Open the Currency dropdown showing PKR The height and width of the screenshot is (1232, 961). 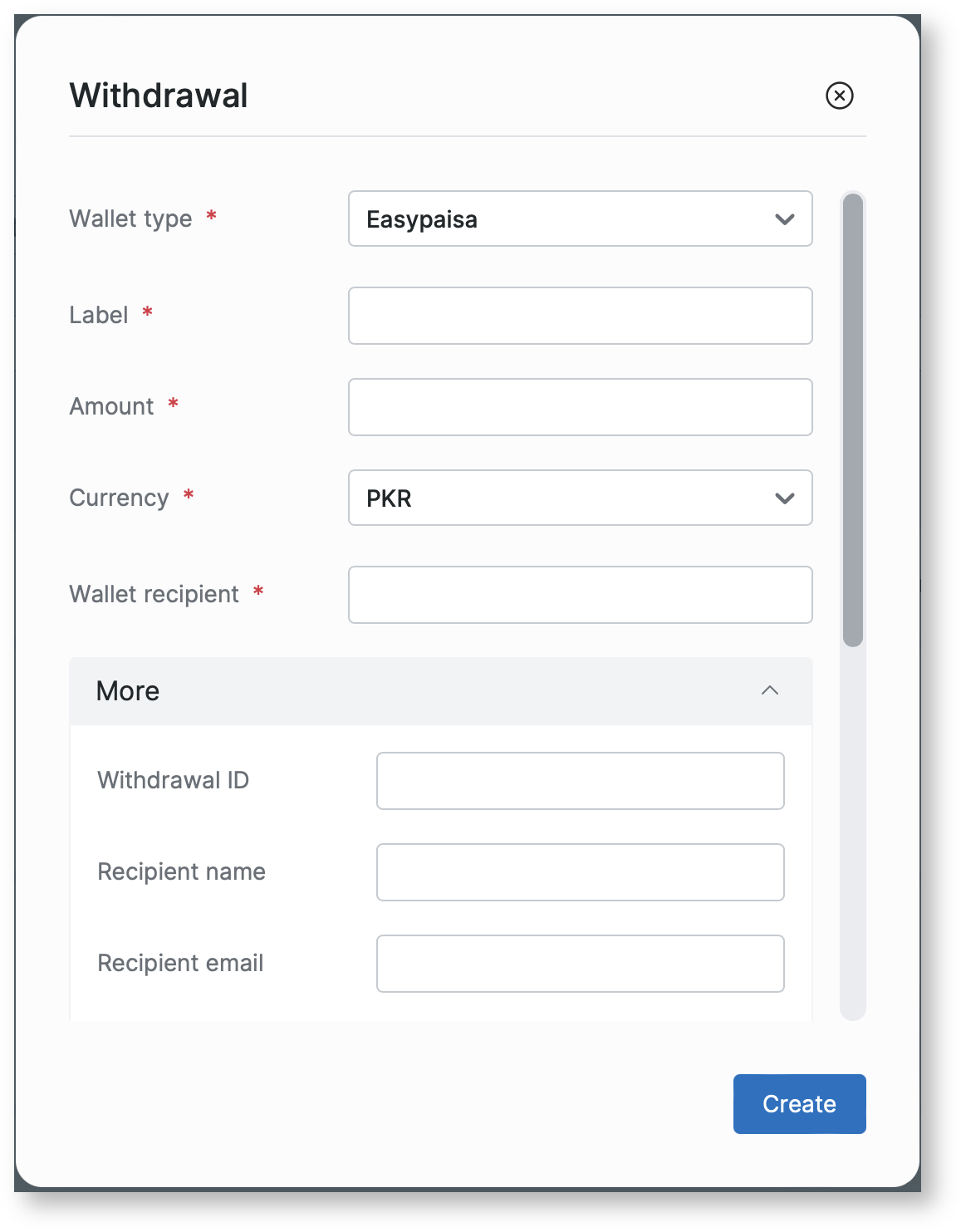click(x=580, y=498)
